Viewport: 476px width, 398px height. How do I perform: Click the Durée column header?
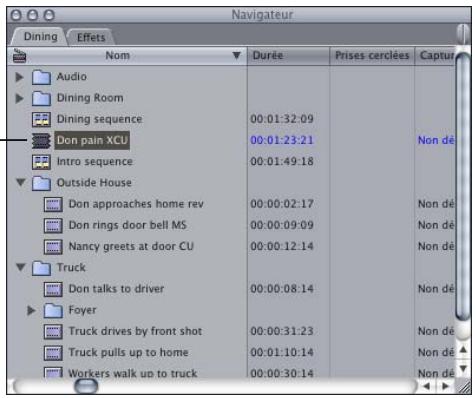(288, 56)
